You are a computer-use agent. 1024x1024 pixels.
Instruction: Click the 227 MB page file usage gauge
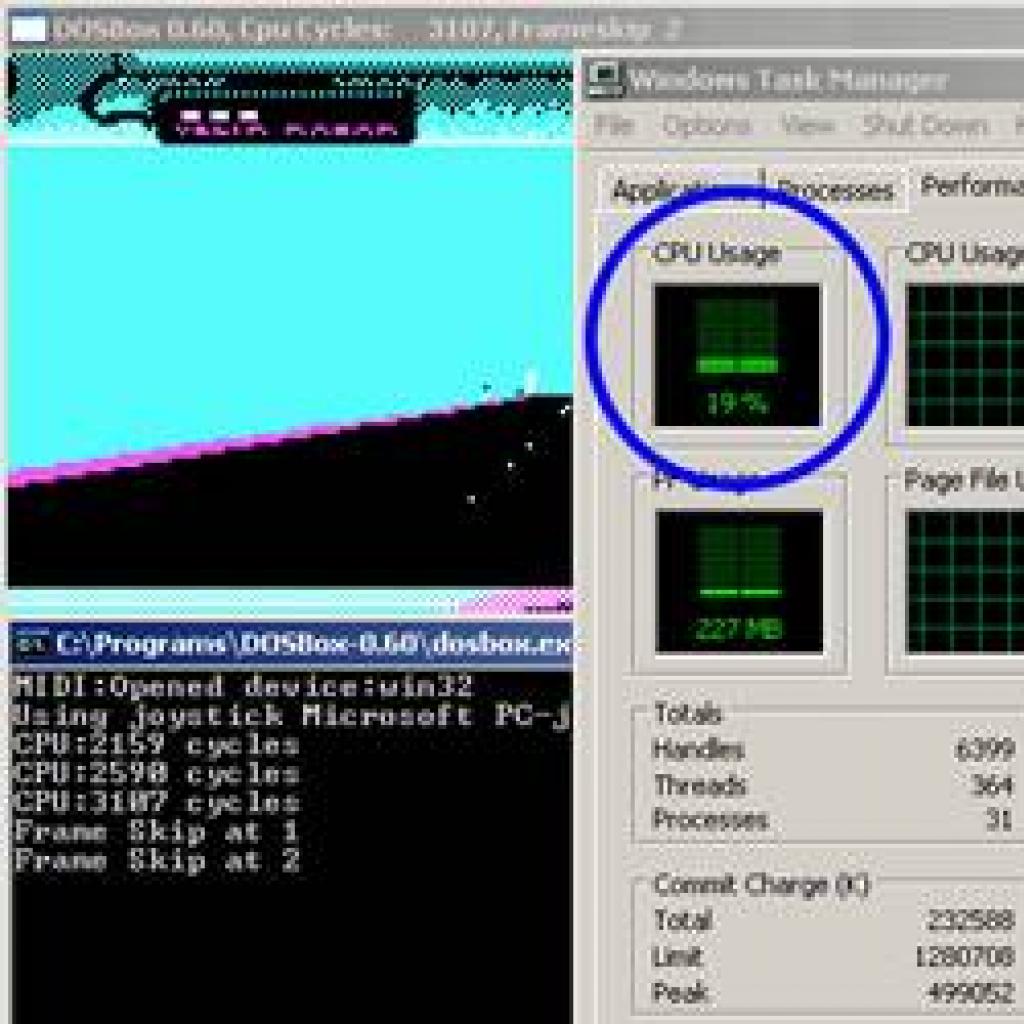click(739, 581)
